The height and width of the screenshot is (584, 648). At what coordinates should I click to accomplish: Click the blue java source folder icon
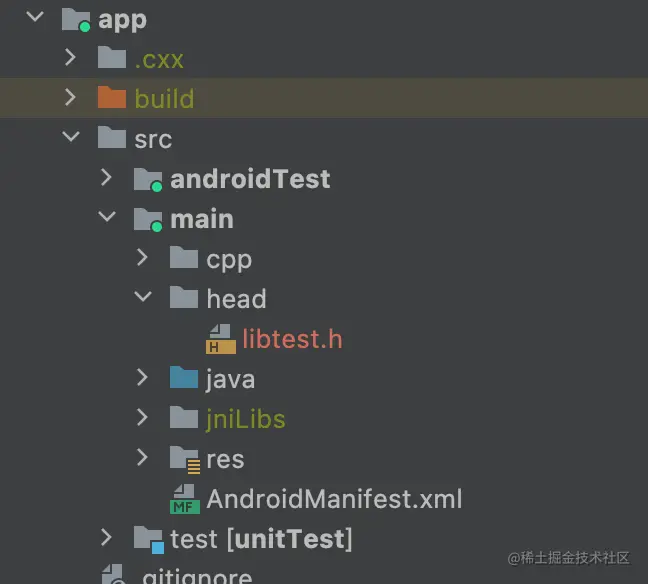coord(184,377)
